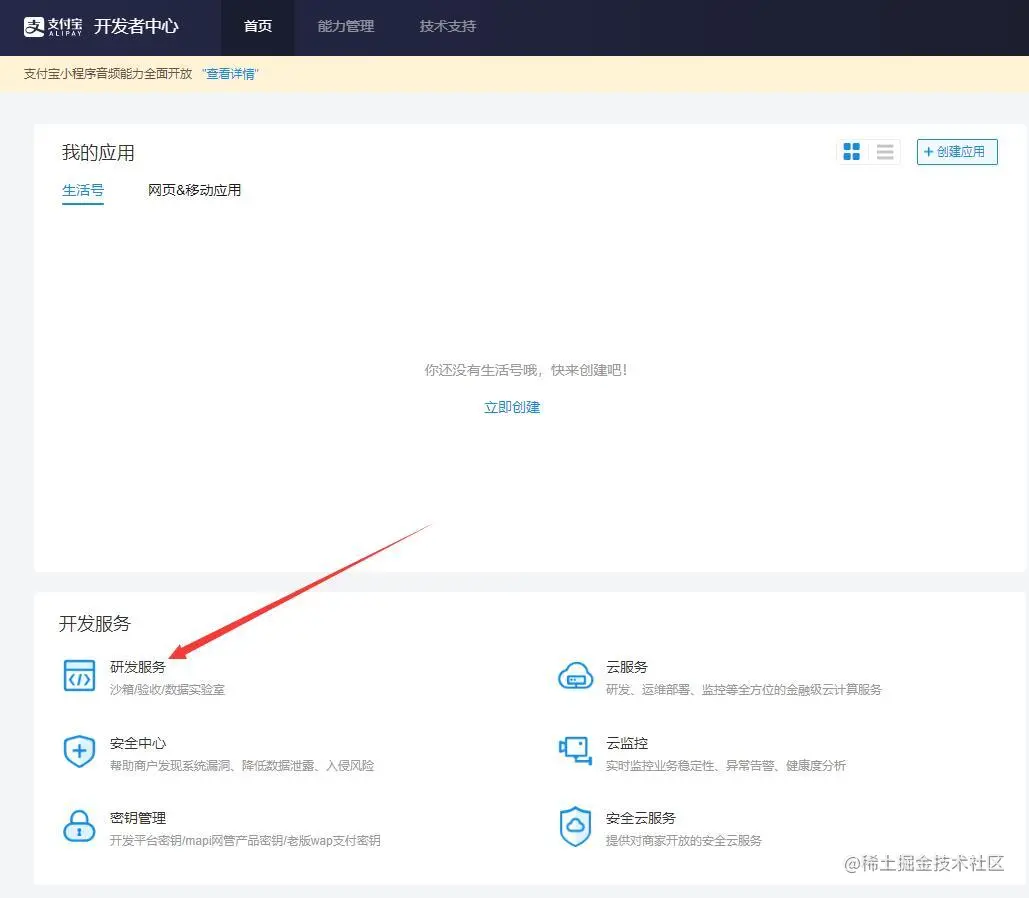Click the 研发服务 code window icon

click(x=79, y=675)
